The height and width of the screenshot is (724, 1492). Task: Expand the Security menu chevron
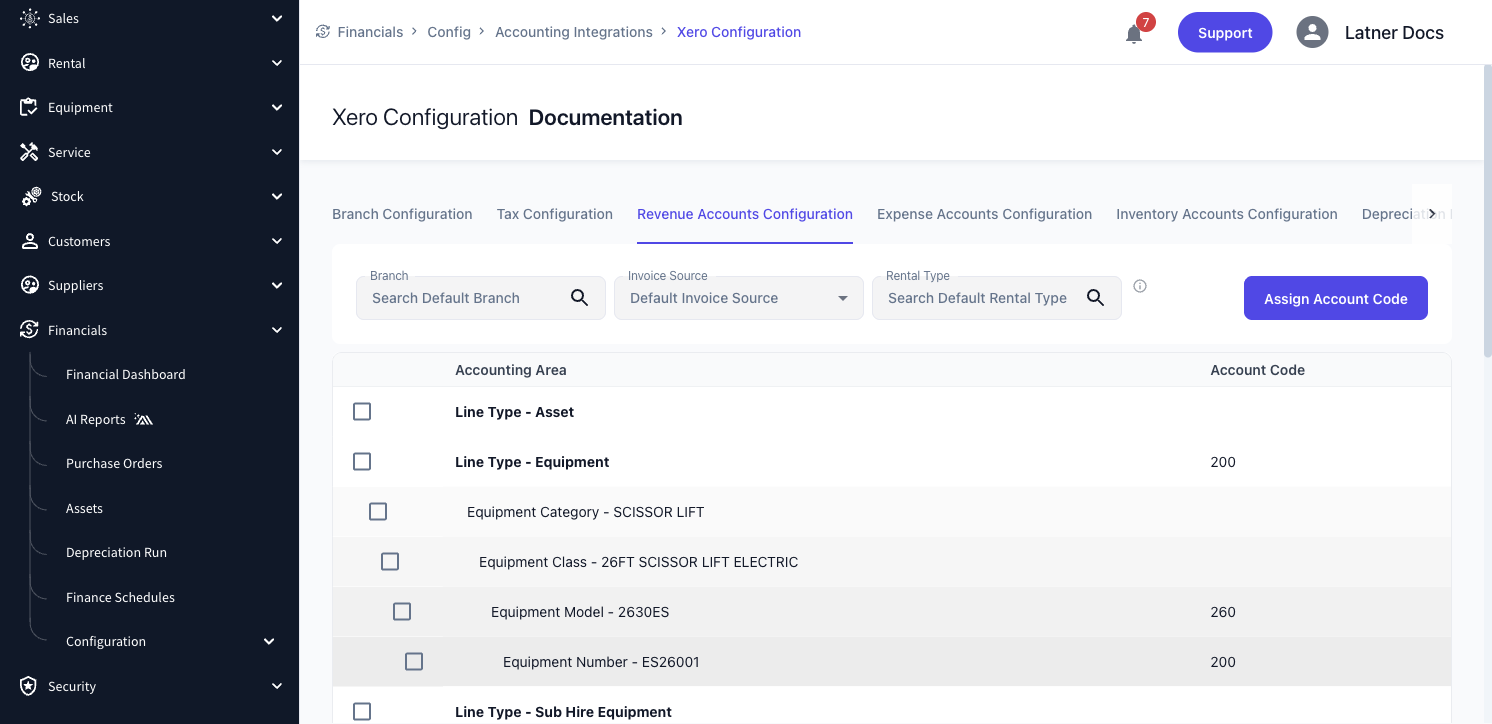[277, 686]
